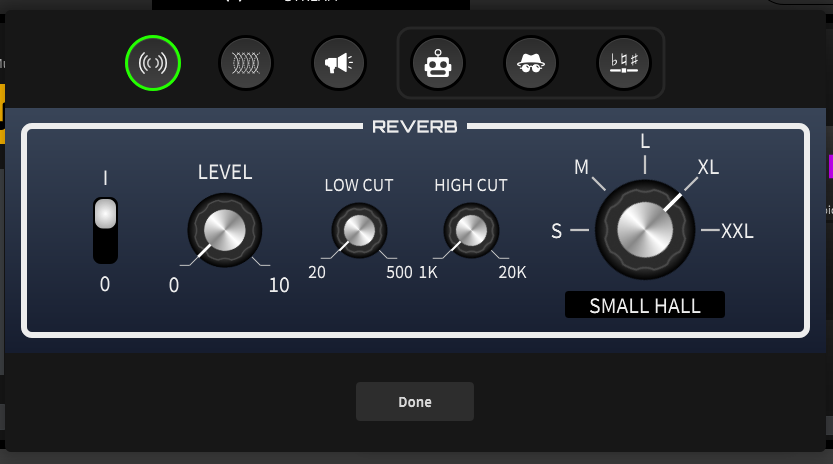Viewport: 833px width, 464px height.
Task: Set reverb size to M
Action: [581, 167]
